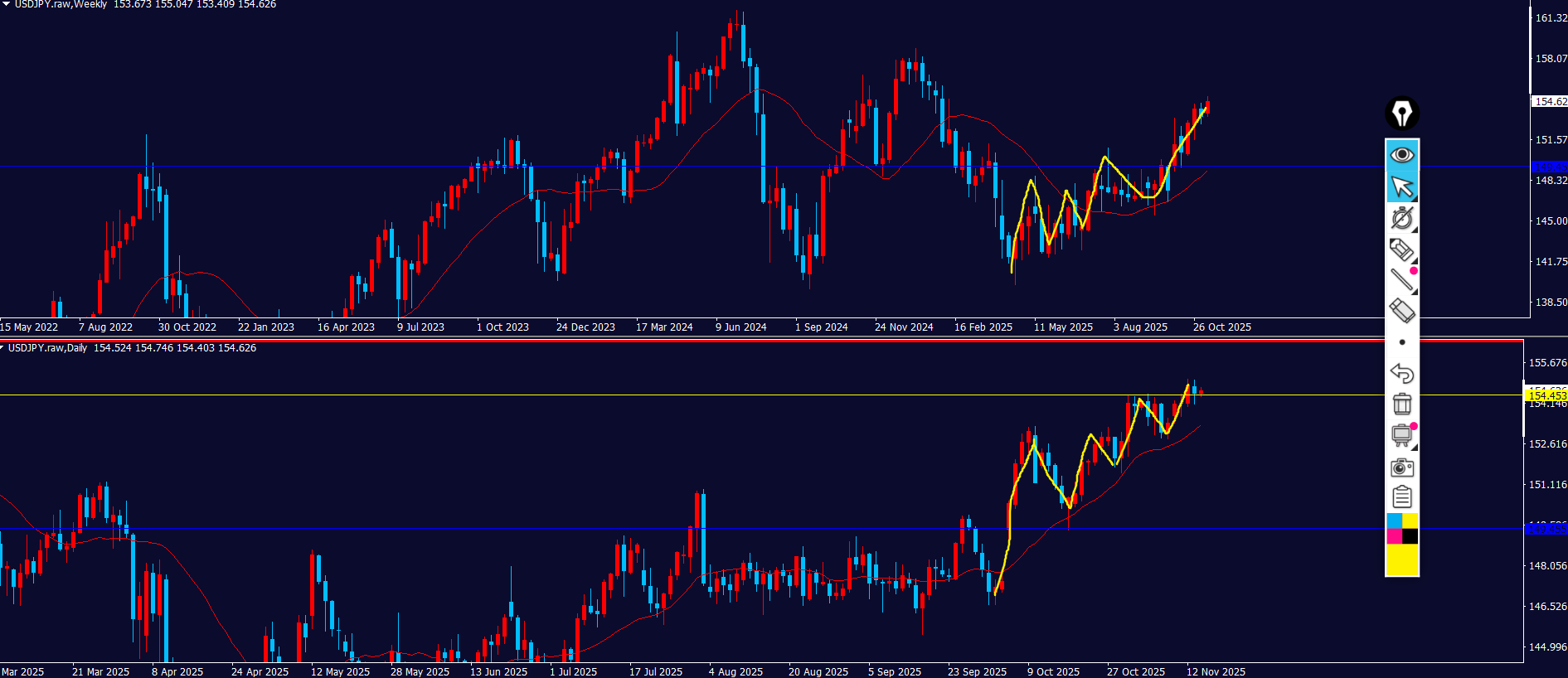Open the whiteboard easel tool
1568x678 pixels.
(x=1401, y=435)
